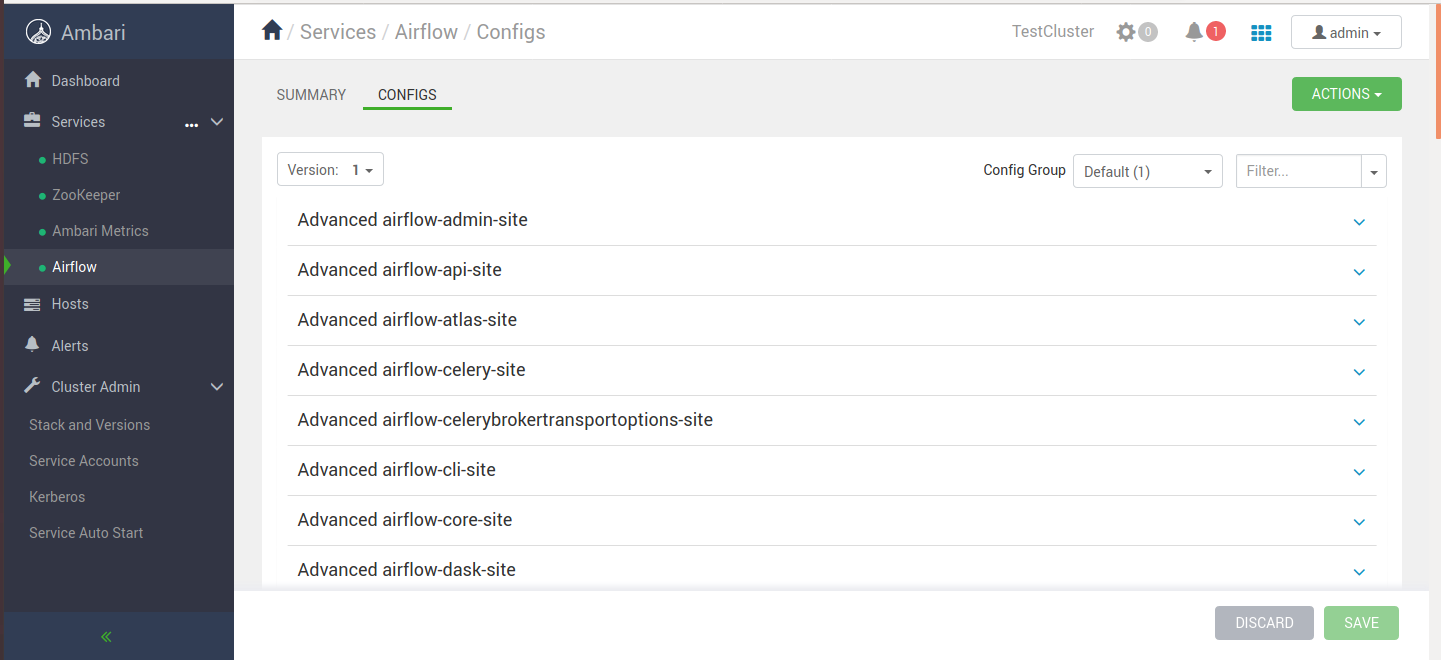Open Kerberos settings
The height and width of the screenshot is (660, 1441).
[57, 497]
